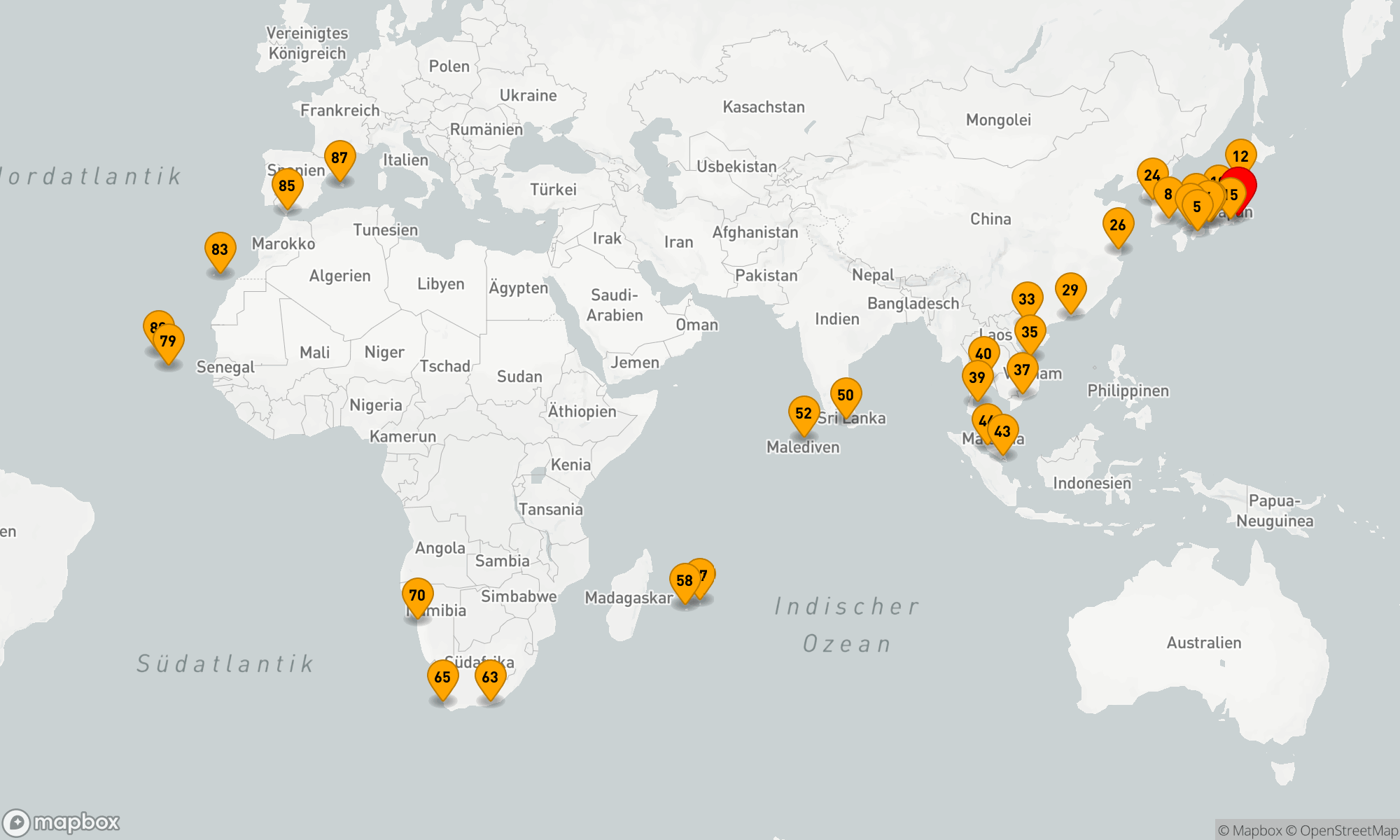Select marker 29 in southern China
The height and width of the screenshot is (840, 1400).
point(1070,290)
